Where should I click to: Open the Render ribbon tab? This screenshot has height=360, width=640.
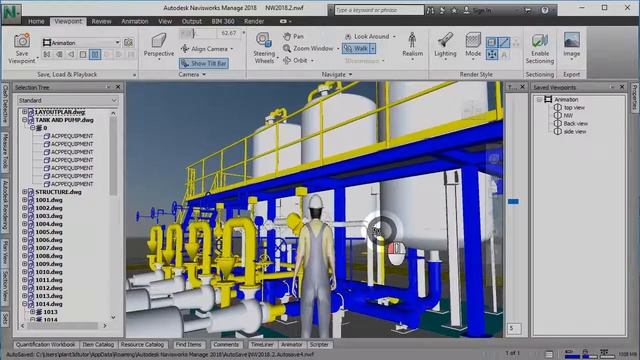coord(254,21)
